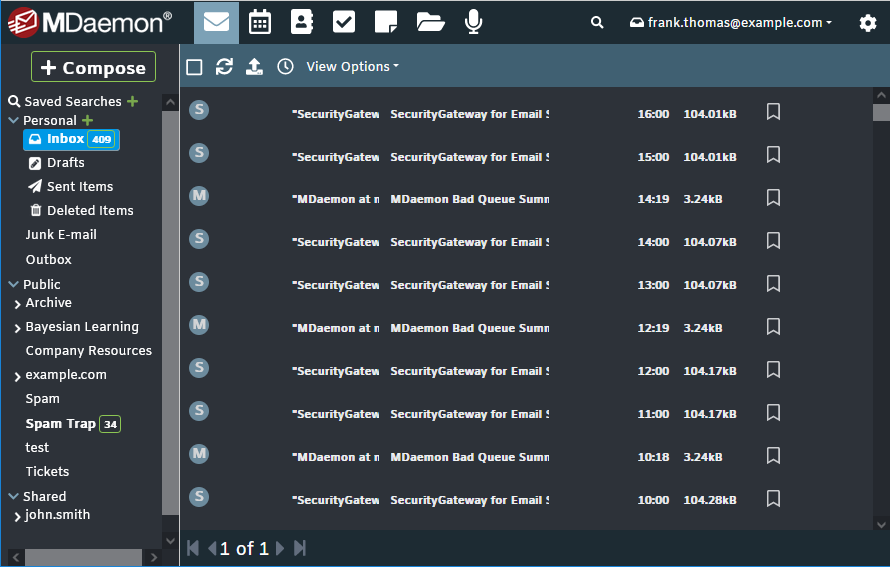Open the Sent Items folder
This screenshot has height=567, width=890.
pos(71,187)
